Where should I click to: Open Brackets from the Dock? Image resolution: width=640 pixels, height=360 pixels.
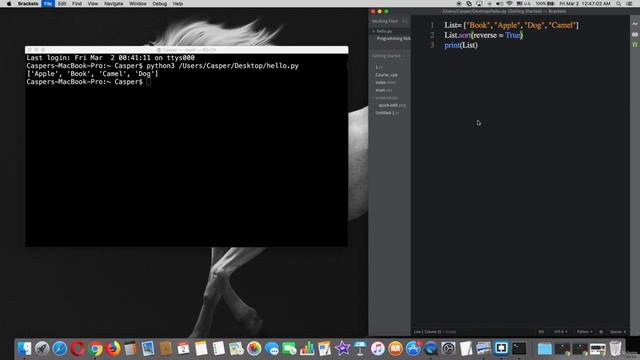coord(501,349)
